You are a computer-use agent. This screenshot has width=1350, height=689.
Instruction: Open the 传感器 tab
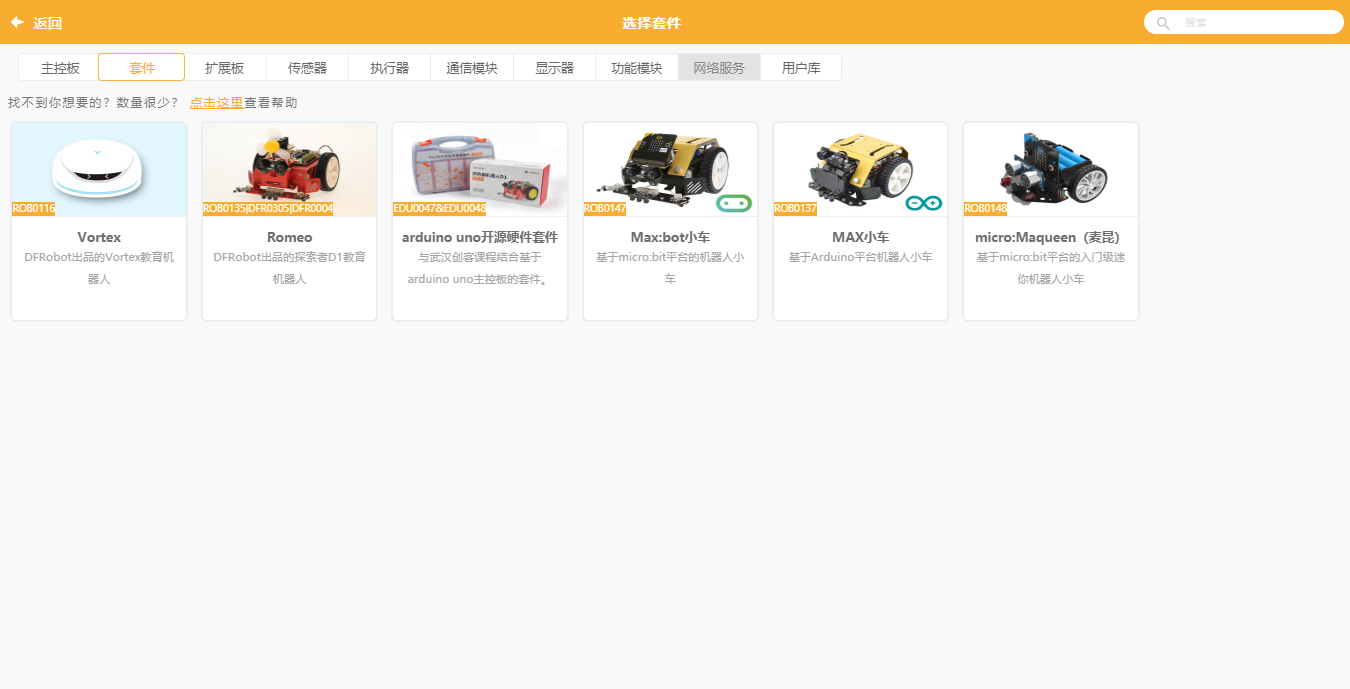coord(307,68)
